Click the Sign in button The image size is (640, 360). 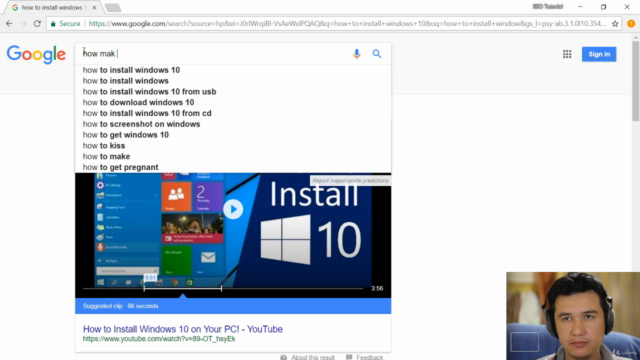tap(599, 54)
